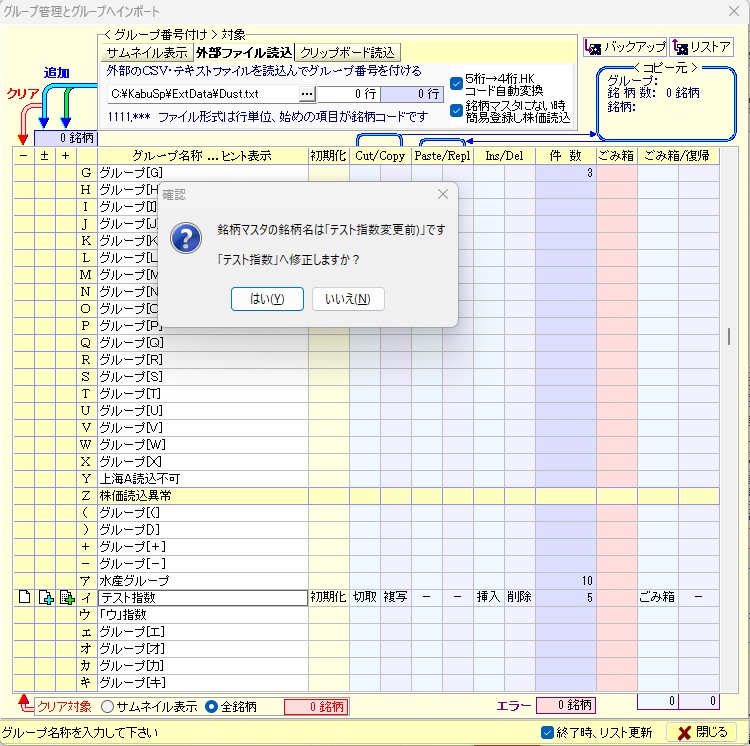Image resolution: width=750 pixels, height=746 pixels.
Task: Click the green plus add icon in row イ
Action: [66, 598]
